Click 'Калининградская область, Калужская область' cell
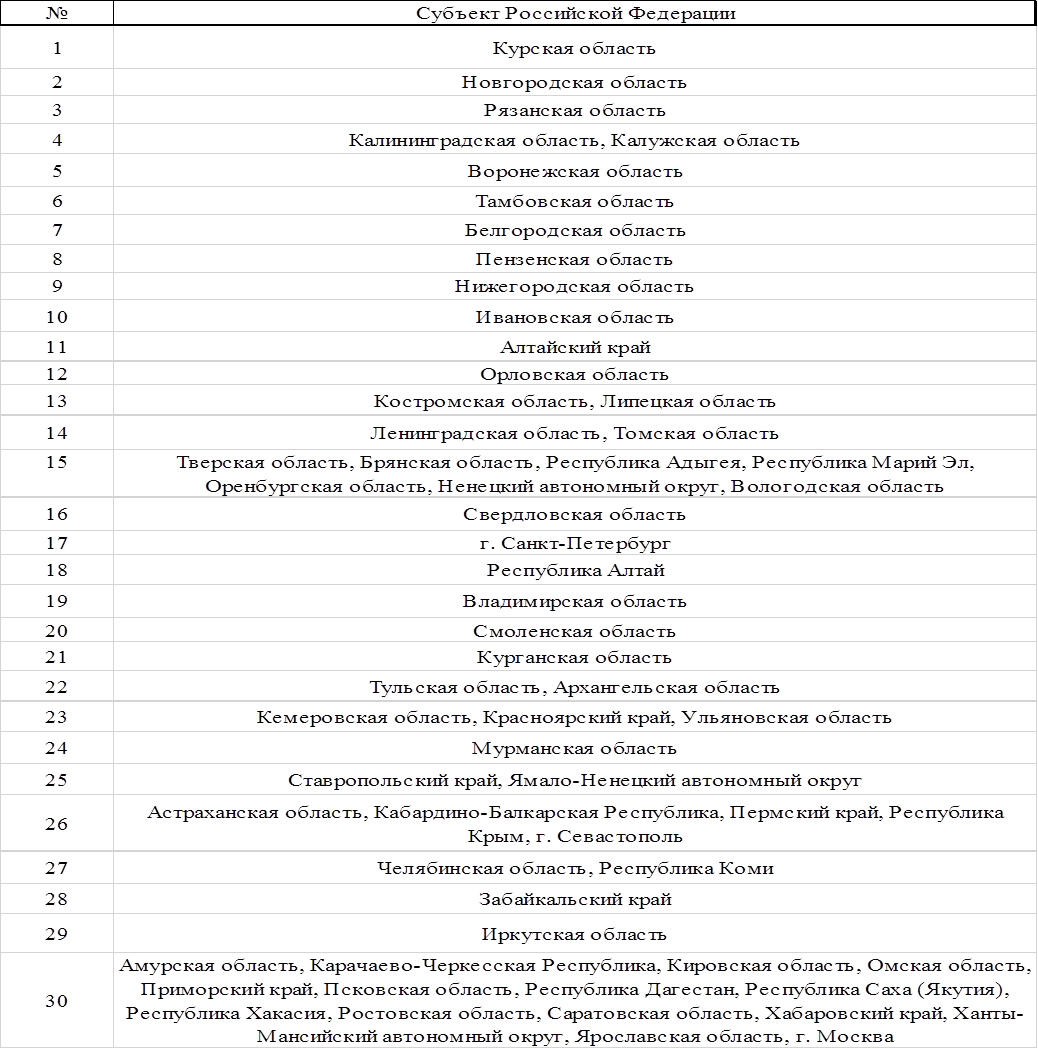This screenshot has width=1038, height=1049. coord(575,139)
